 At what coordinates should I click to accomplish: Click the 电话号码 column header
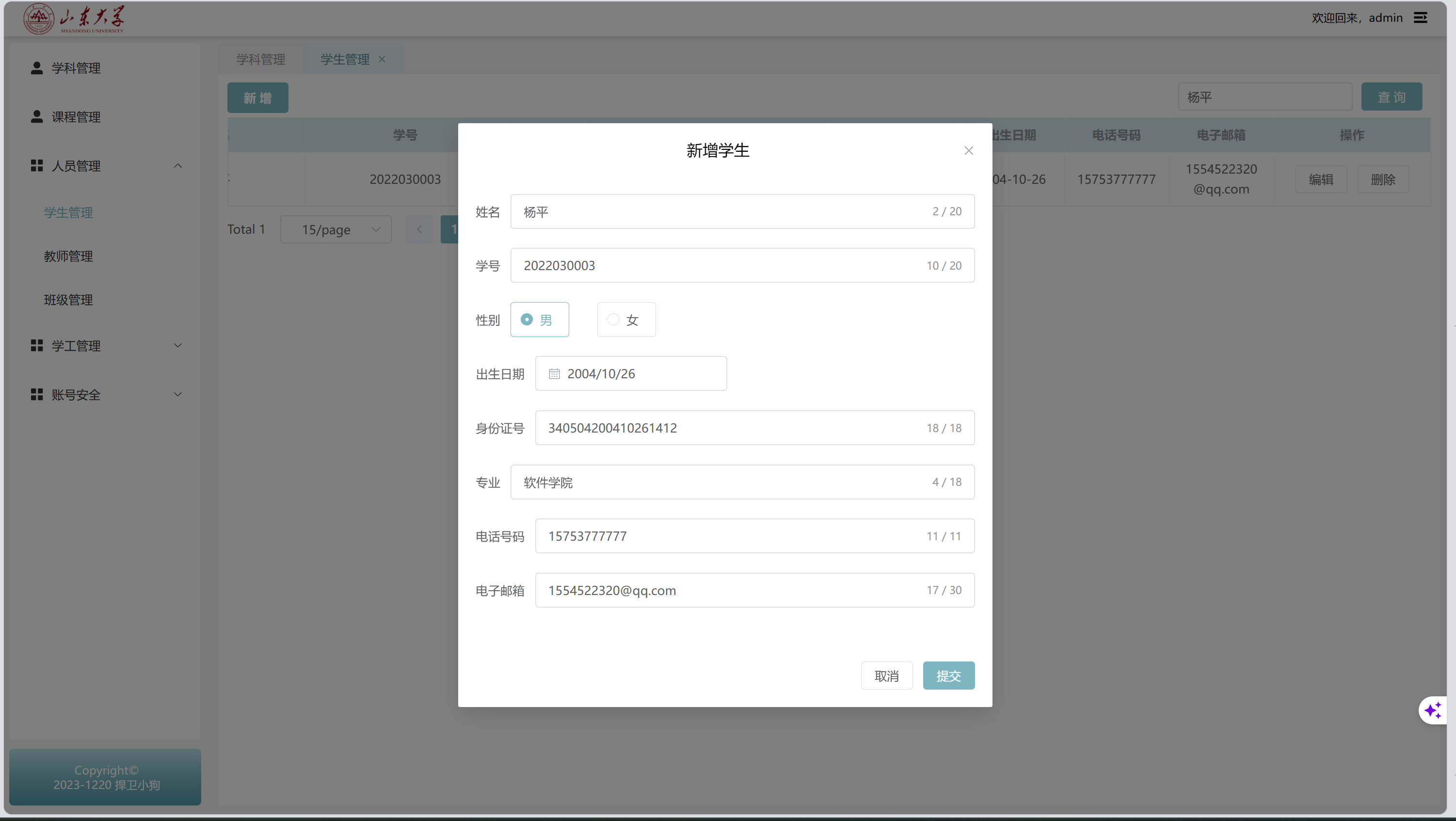pyautogui.click(x=1116, y=135)
